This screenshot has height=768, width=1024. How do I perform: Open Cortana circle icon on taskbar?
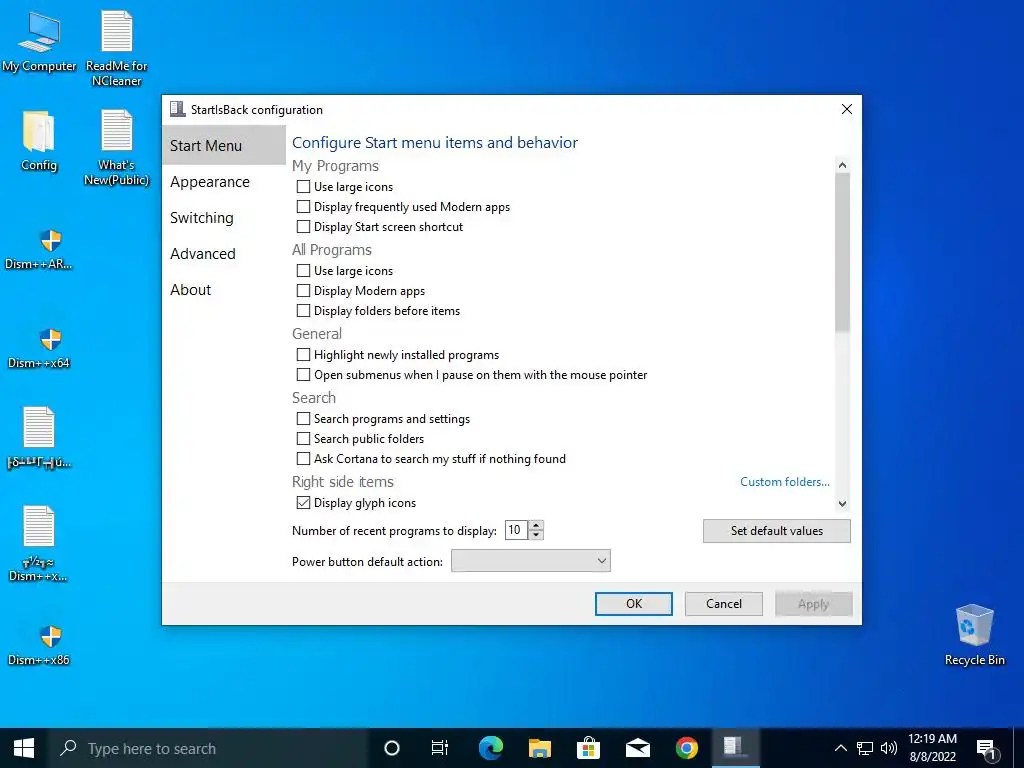[x=391, y=748]
